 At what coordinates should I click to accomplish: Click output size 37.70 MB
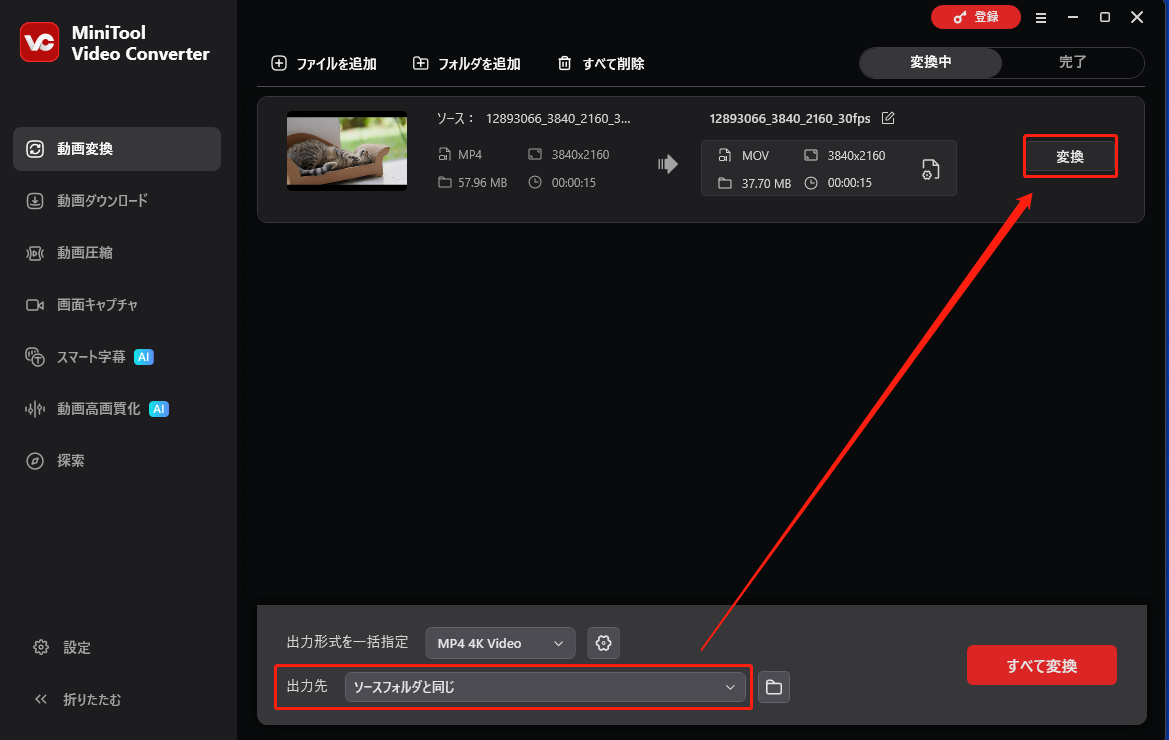(766, 183)
